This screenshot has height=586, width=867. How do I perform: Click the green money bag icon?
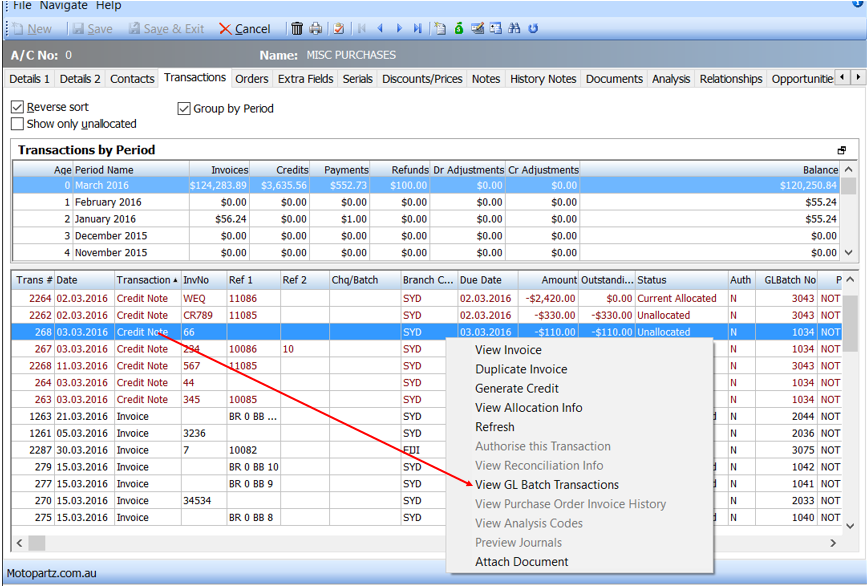pyautogui.click(x=458, y=28)
